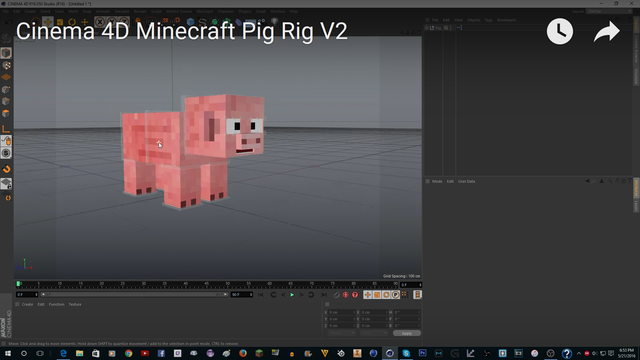Open Microsoft Edge from taskbar
The width and height of the screenshot is (640, 360).
click(x=63, y=353)
